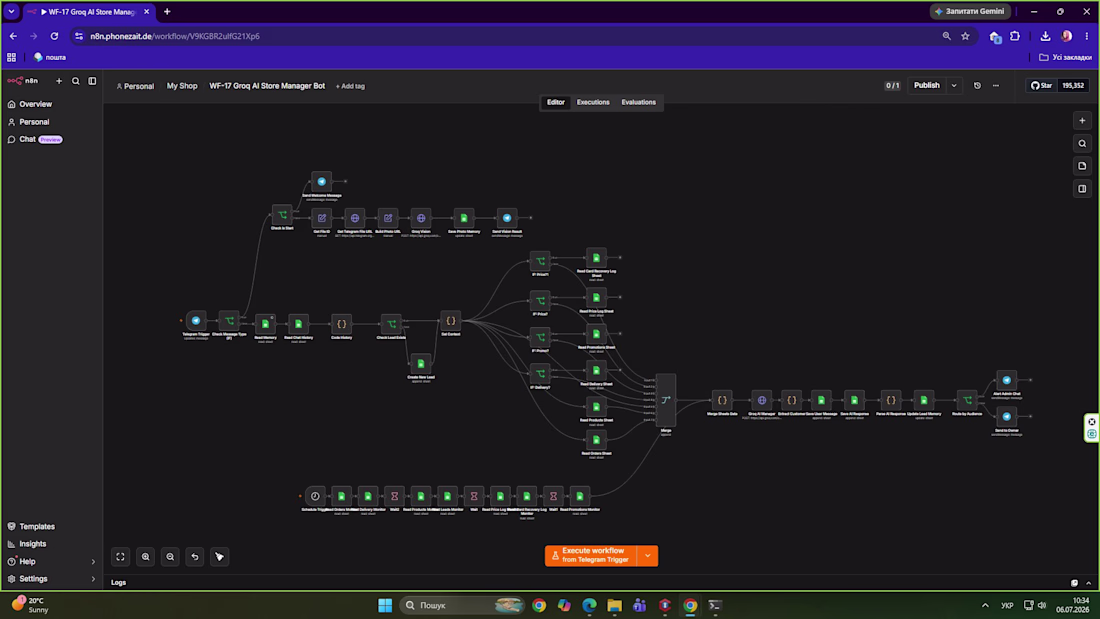
Task: Select the Send Welcome Message Telegram node
Action: [x=321, y=181]
